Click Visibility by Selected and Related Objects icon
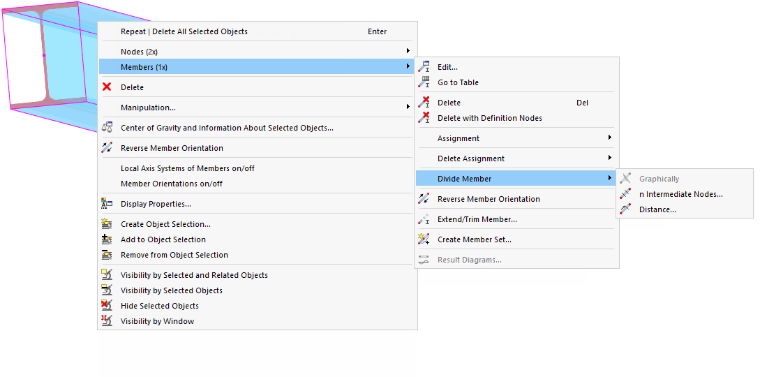This screenshot has width=760, height=377. coord(107,275)
